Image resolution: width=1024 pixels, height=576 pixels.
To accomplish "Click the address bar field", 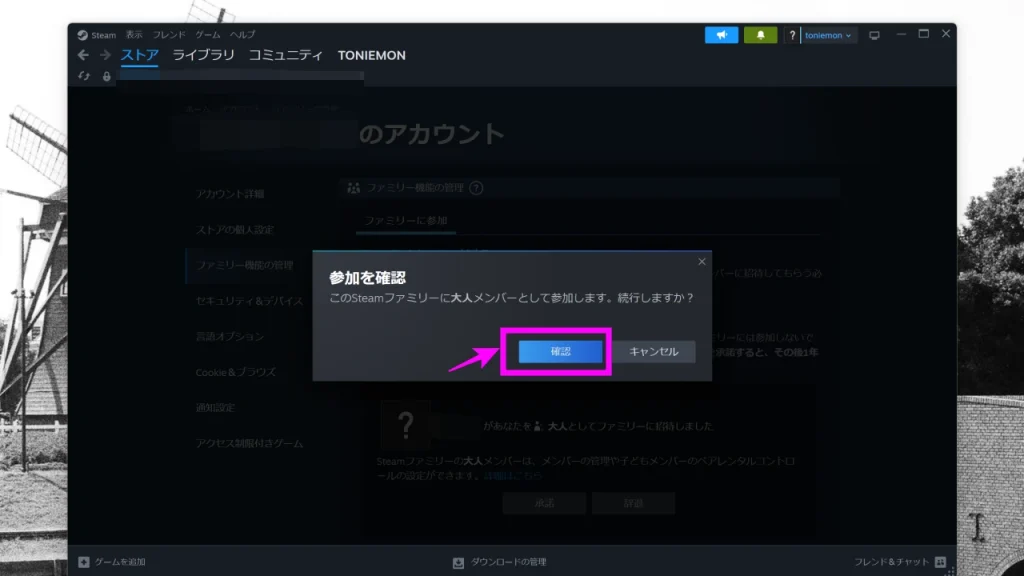I will coord(242,76).
